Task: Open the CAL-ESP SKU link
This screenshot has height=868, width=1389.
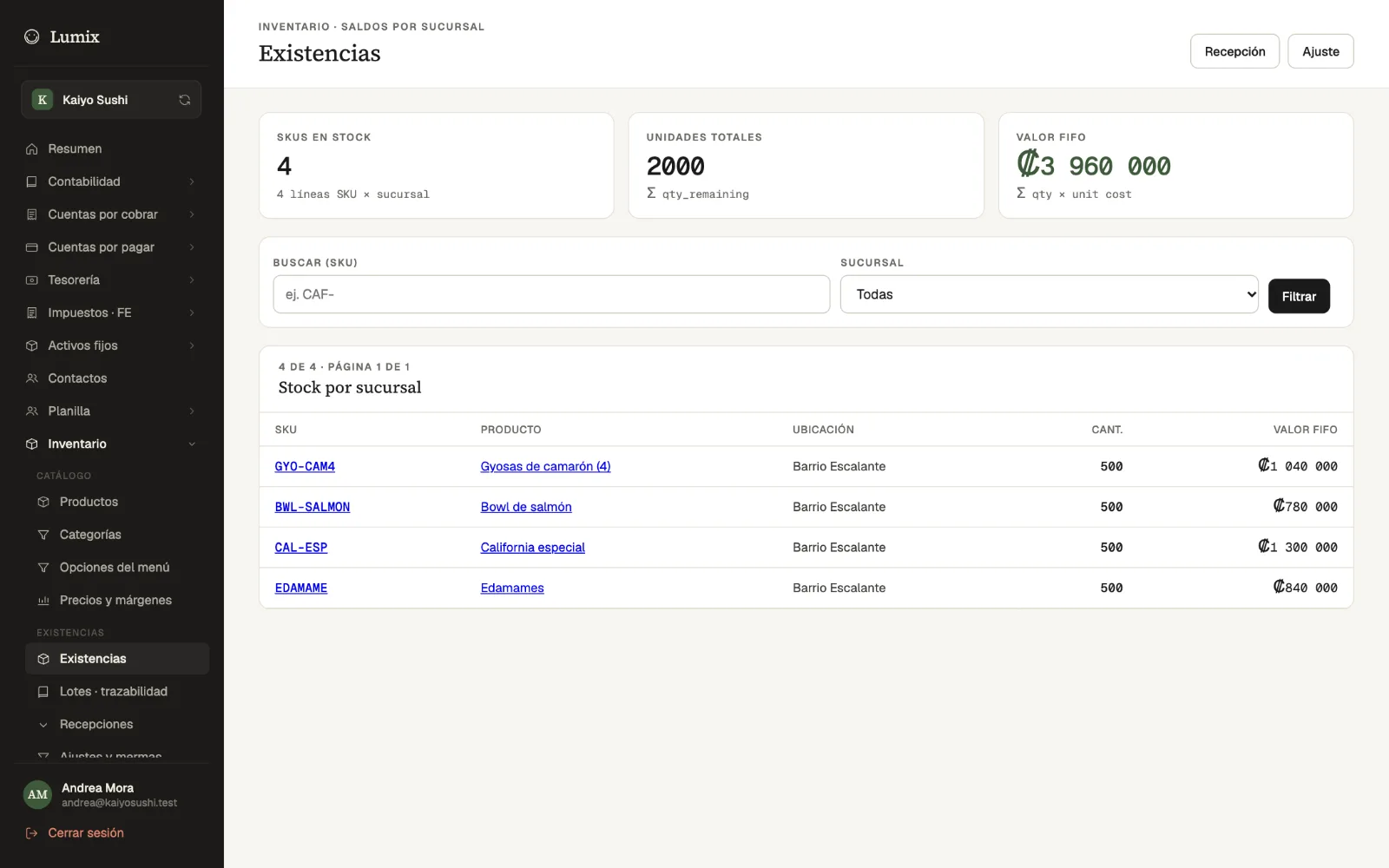Action: [301, 548]
